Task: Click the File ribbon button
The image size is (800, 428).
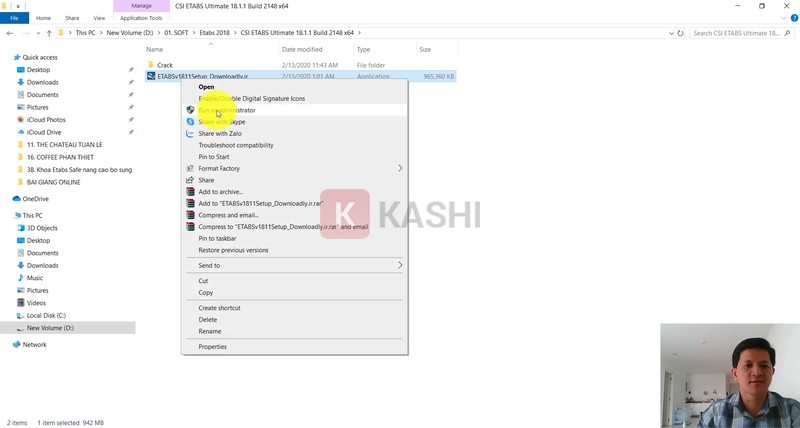Action: [14, 18]
